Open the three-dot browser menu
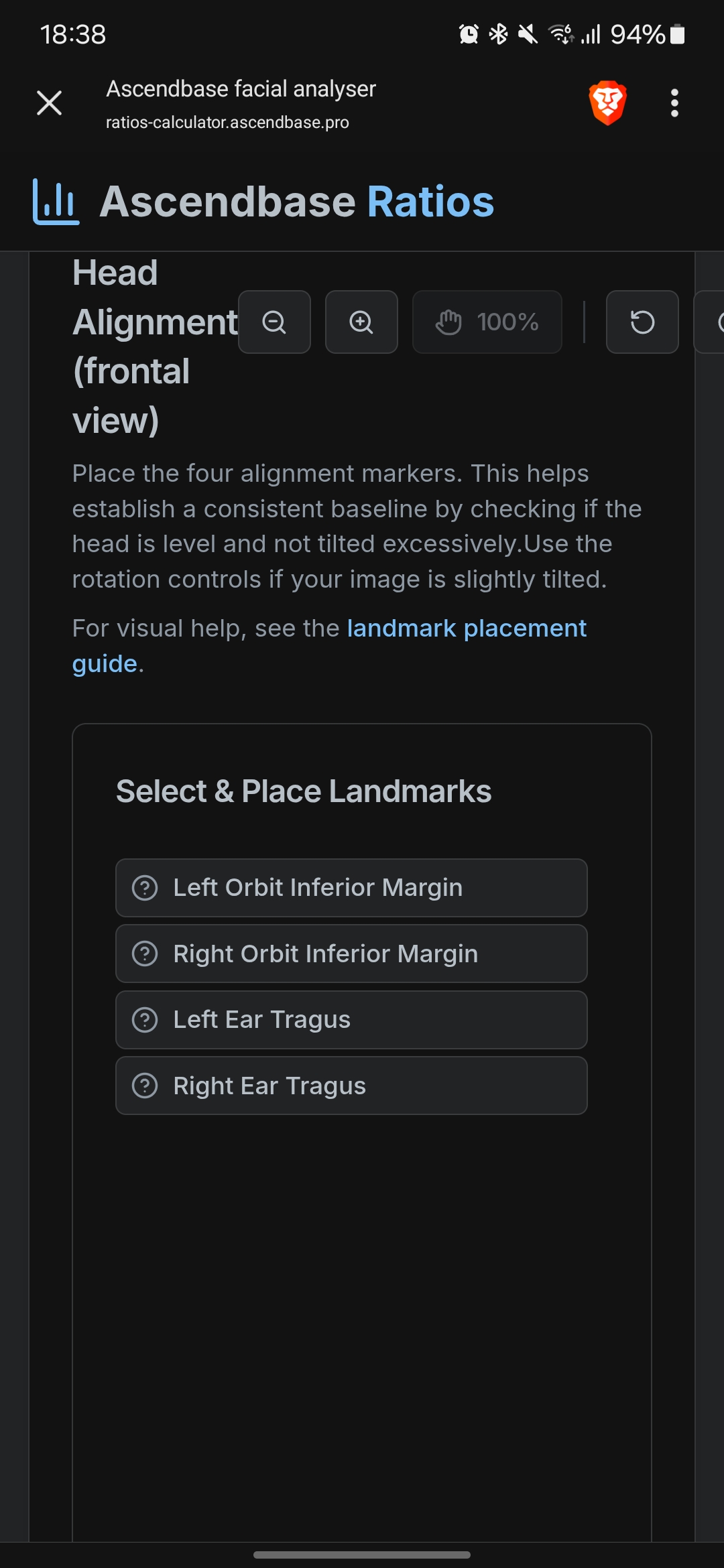 (x=674, y=103)
